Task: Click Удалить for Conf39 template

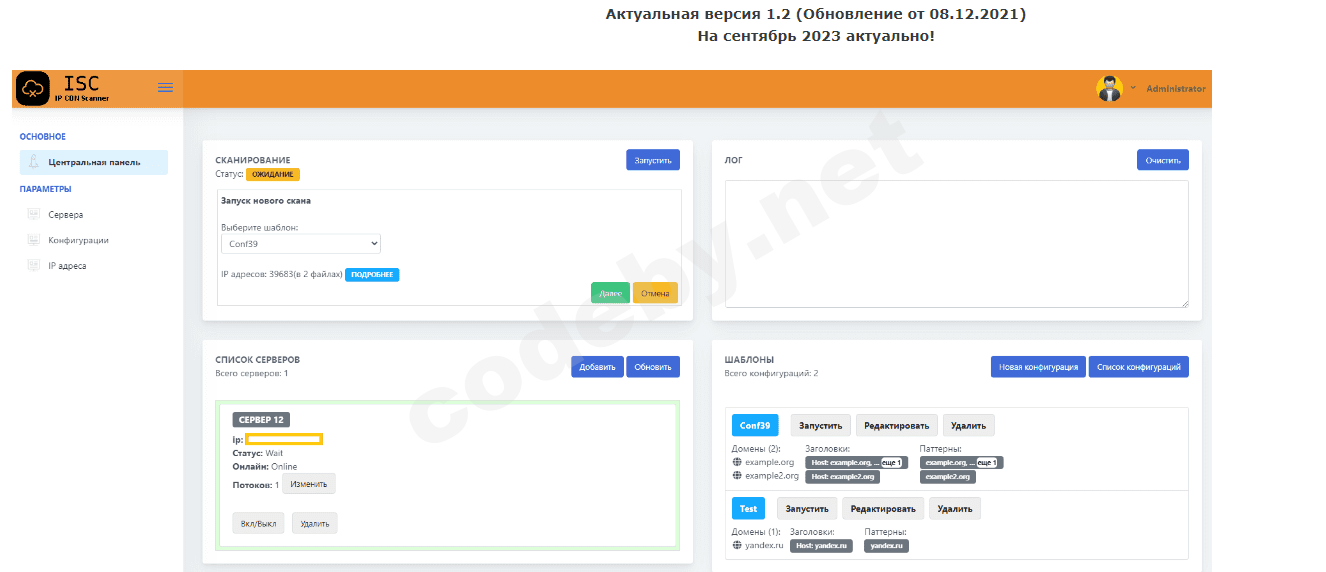Action: 968,425
